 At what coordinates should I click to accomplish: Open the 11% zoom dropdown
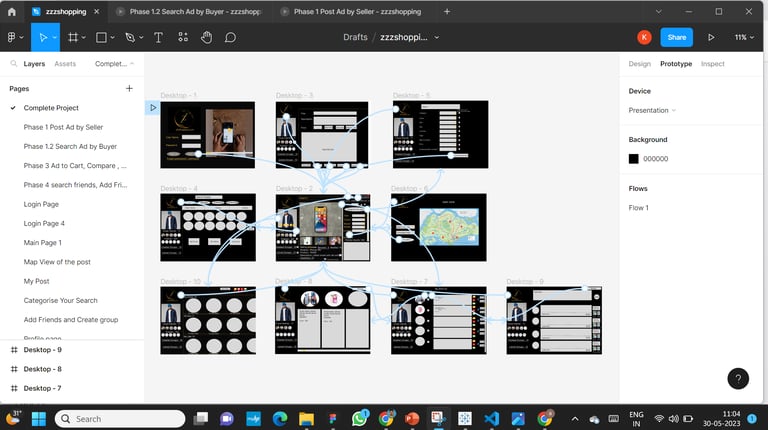click(x=745, y=37)
